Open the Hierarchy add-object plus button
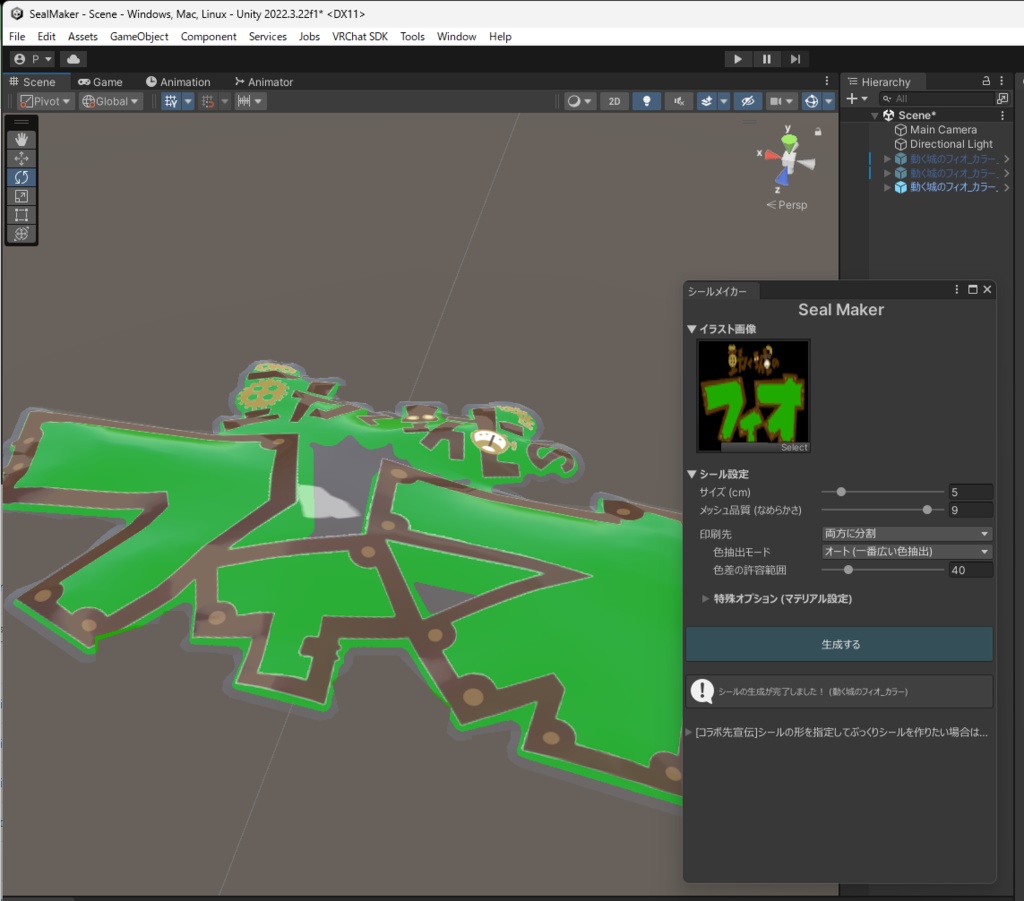The height and width of the screenshot is (901, 1024). 856,99
